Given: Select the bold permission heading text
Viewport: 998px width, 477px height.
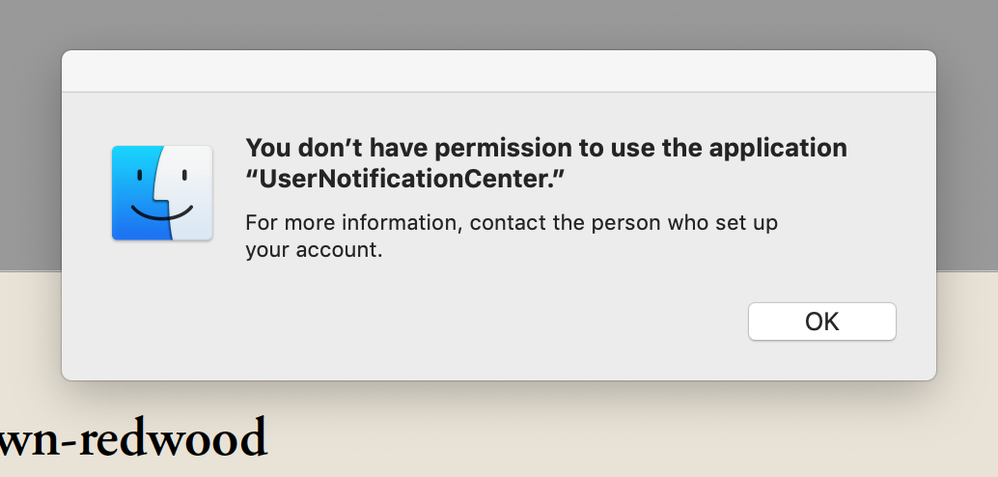Looking at the screenshot, I should pos(546,164).
